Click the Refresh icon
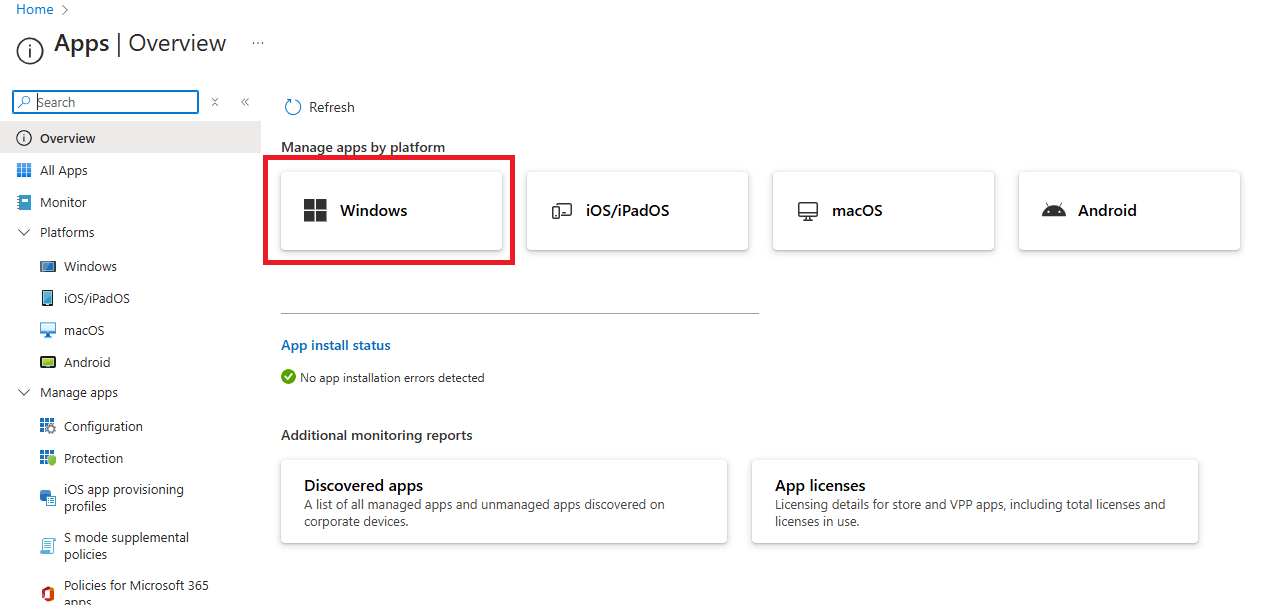This screenshot has width=1265, height=605. 293,107
